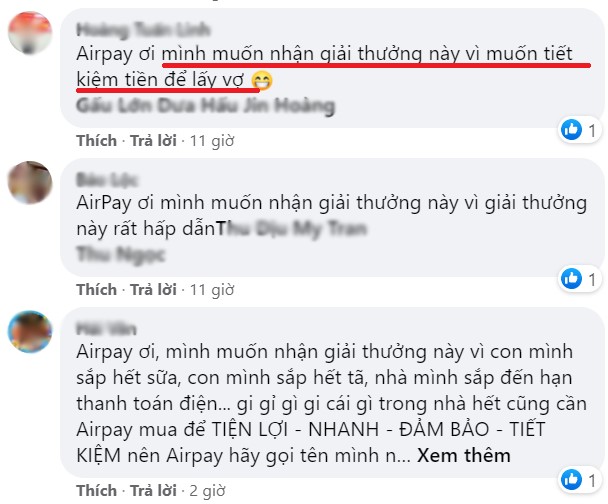This screenshot has height=504, width=608.
Task: Click the like reaction icon on first comment
Action: coord(571,129)
